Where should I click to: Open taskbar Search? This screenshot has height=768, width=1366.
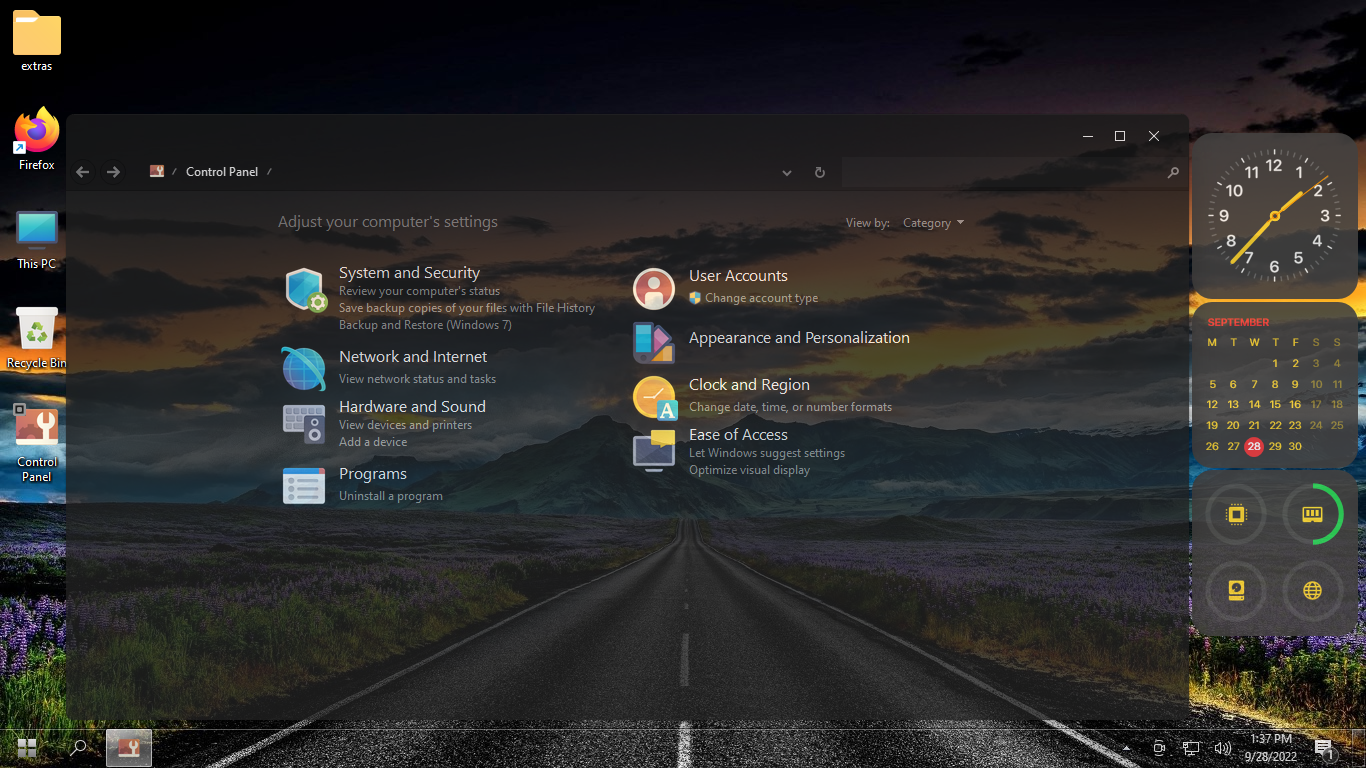tap(78, 747)
